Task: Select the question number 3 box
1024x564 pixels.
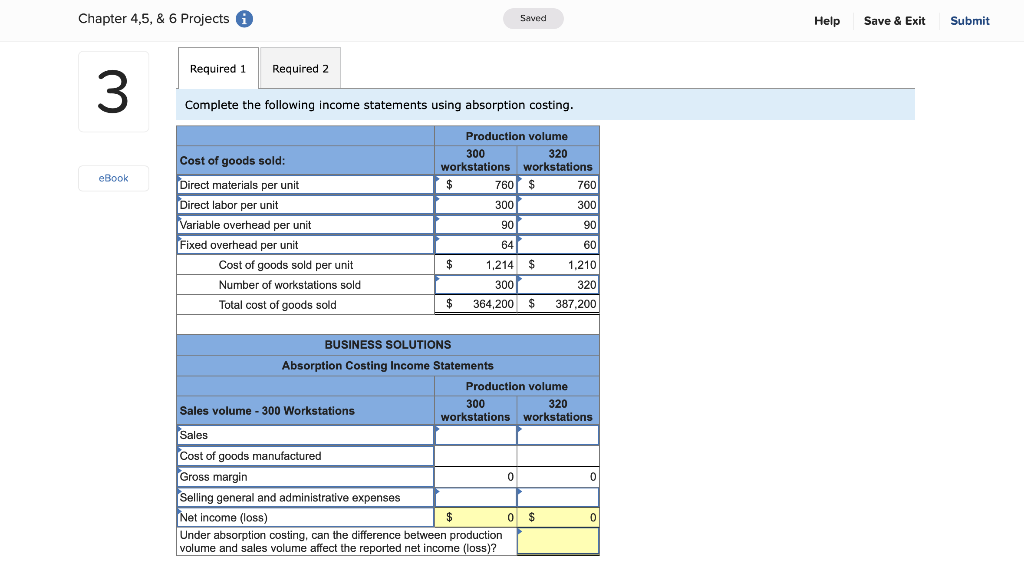Action: click(x=113, y=92)
